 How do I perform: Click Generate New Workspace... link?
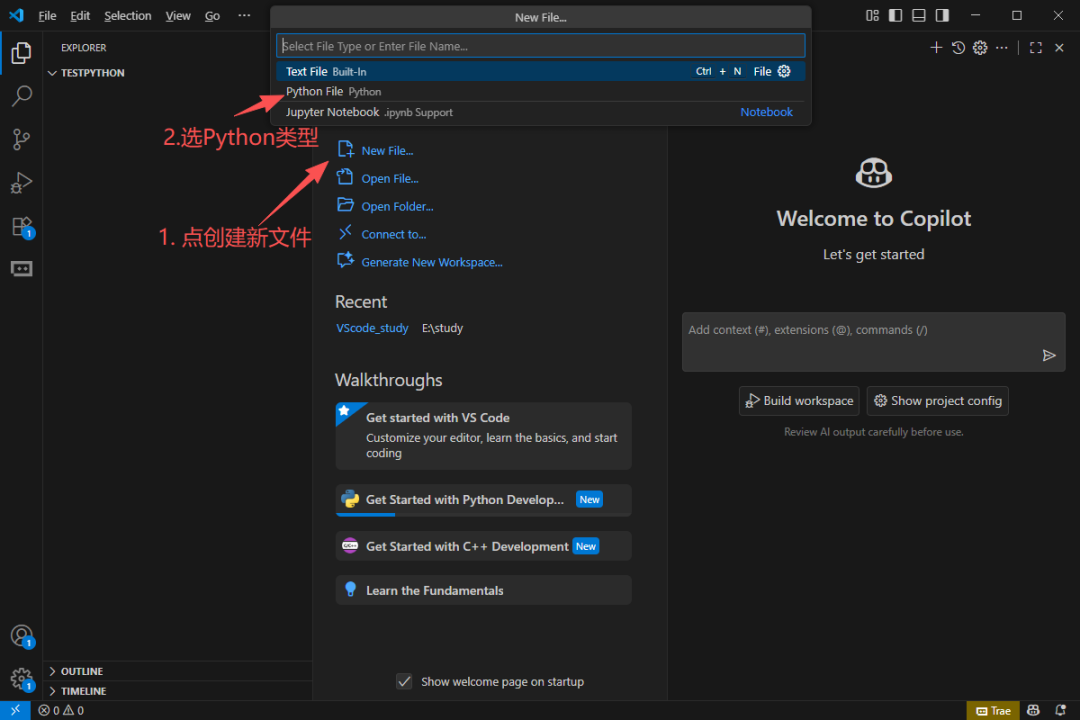(x=432, y=263)
